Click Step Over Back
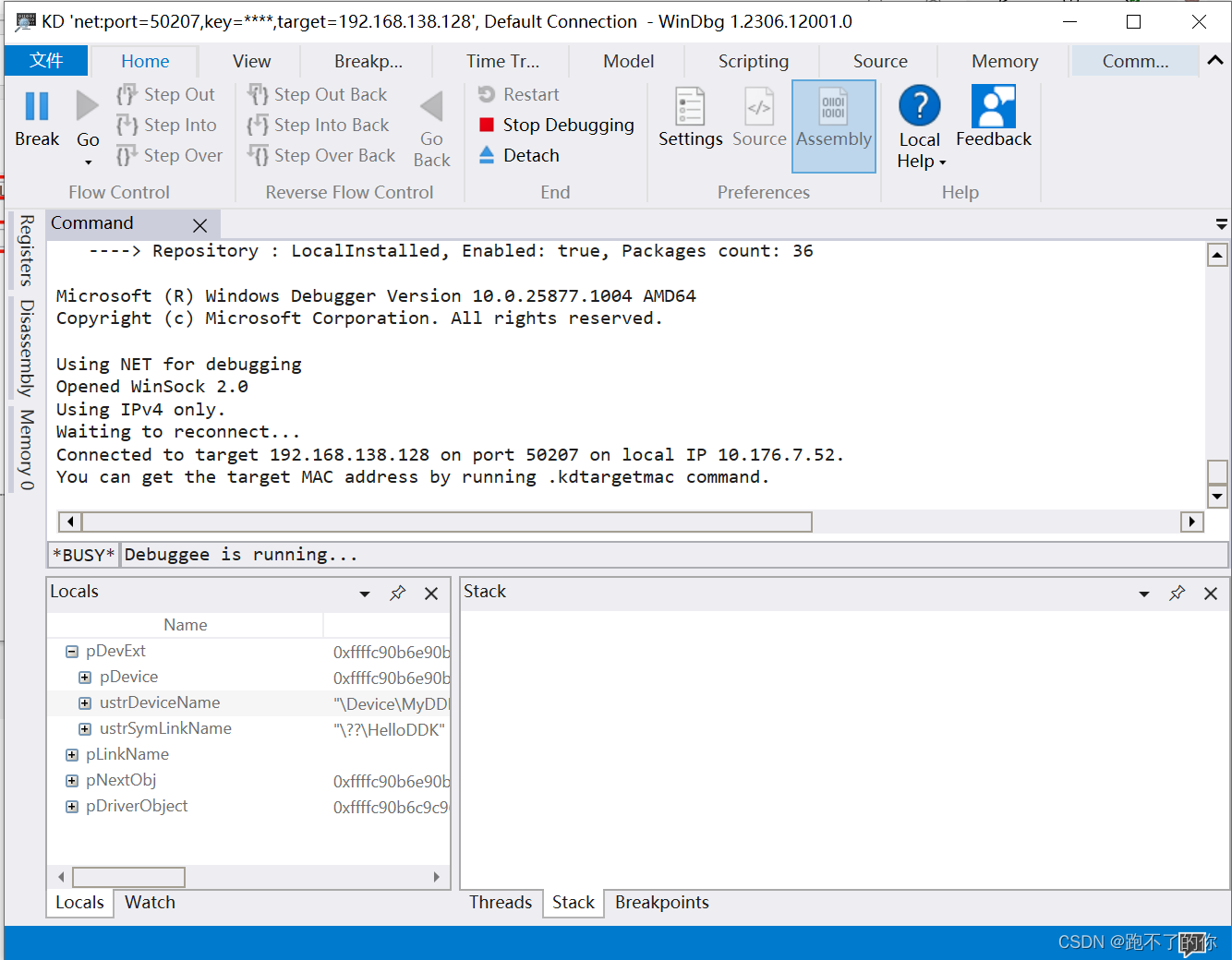 pos(321,155)
